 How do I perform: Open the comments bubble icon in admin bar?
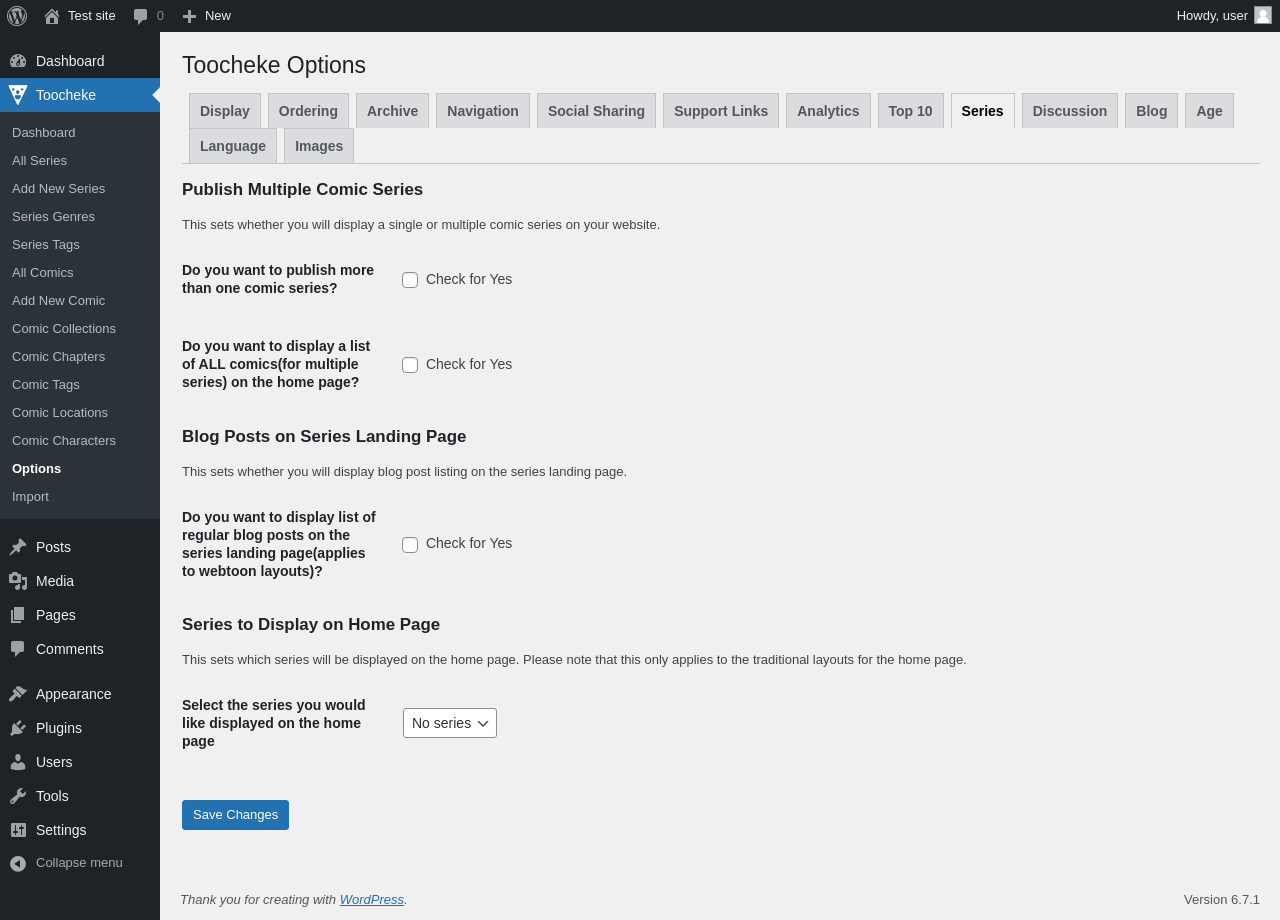[141, 16]
